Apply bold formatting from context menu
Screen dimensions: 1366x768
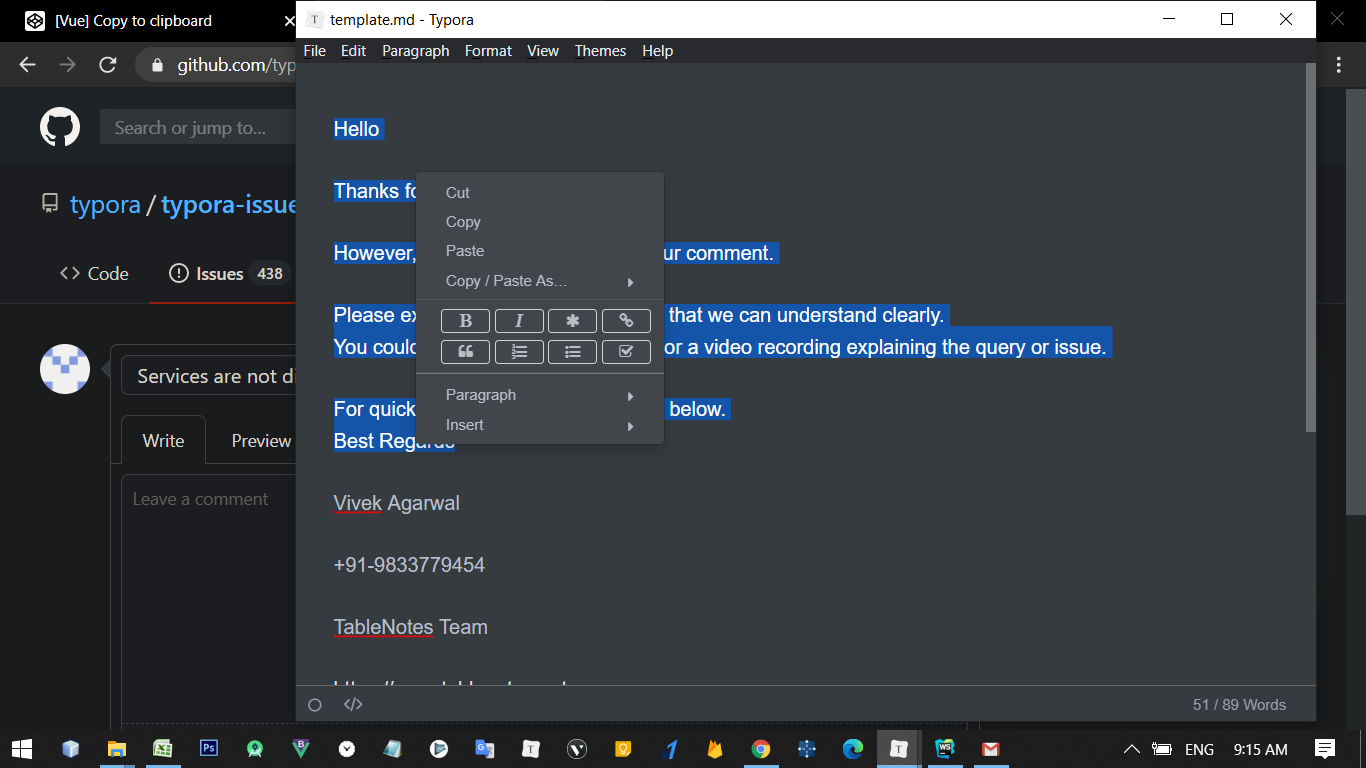pos(465,320)
